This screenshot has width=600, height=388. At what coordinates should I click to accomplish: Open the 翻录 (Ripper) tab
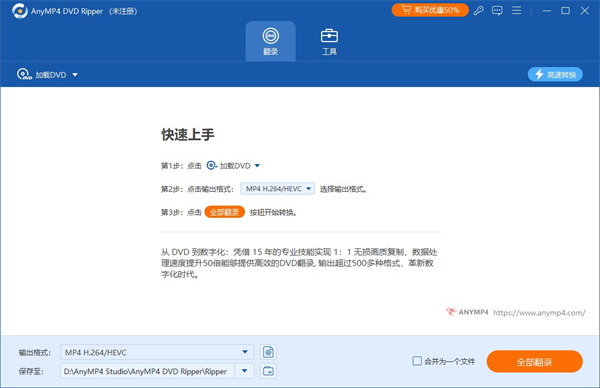tap(271, 41)
